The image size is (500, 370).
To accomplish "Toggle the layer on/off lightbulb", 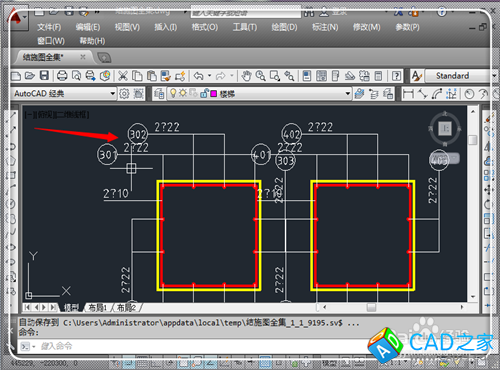I will [173, 93].
